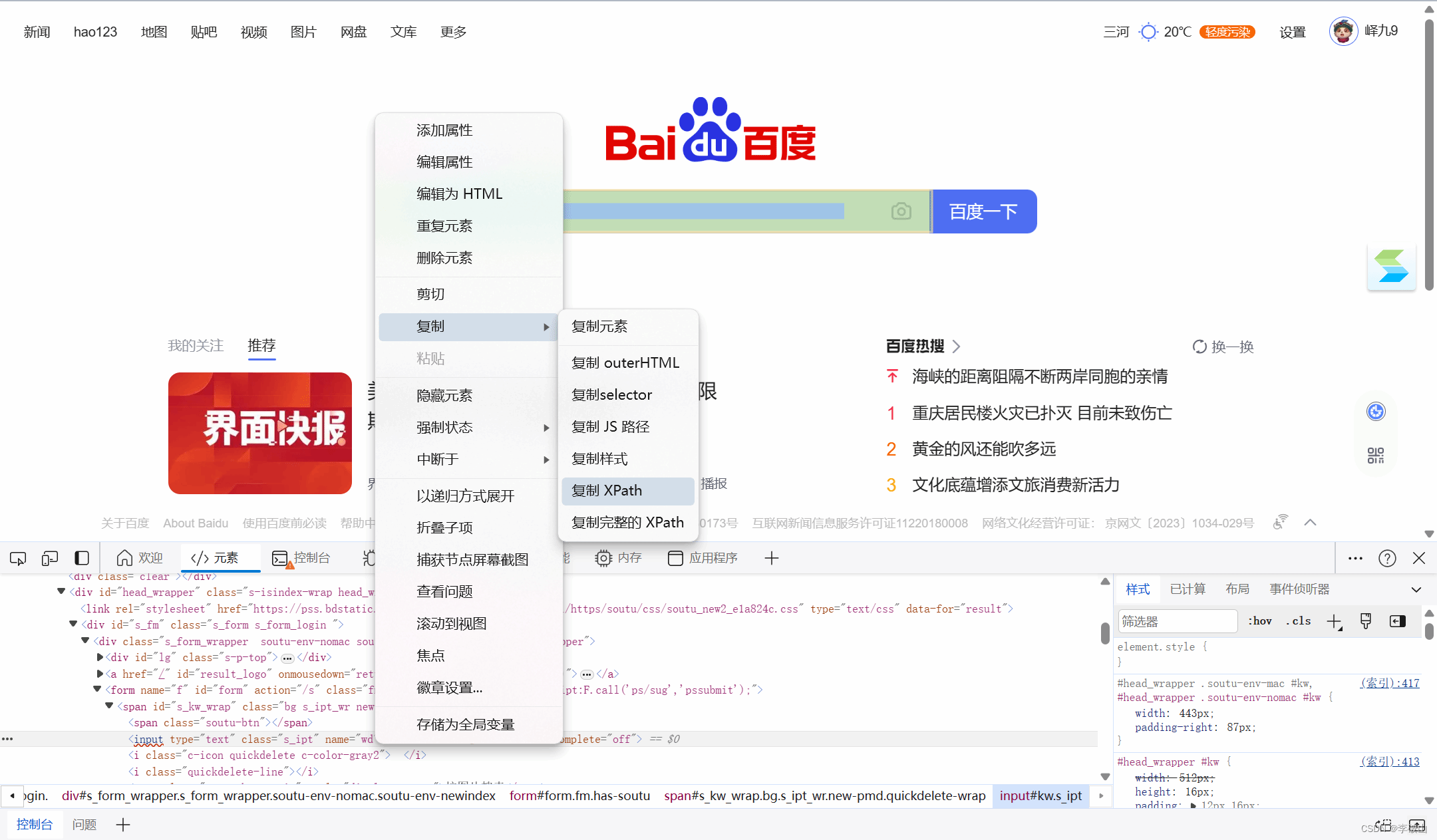Click the three-dot more options icon
Viewport: 1437px width, 840px height.
coord(1355,558)
